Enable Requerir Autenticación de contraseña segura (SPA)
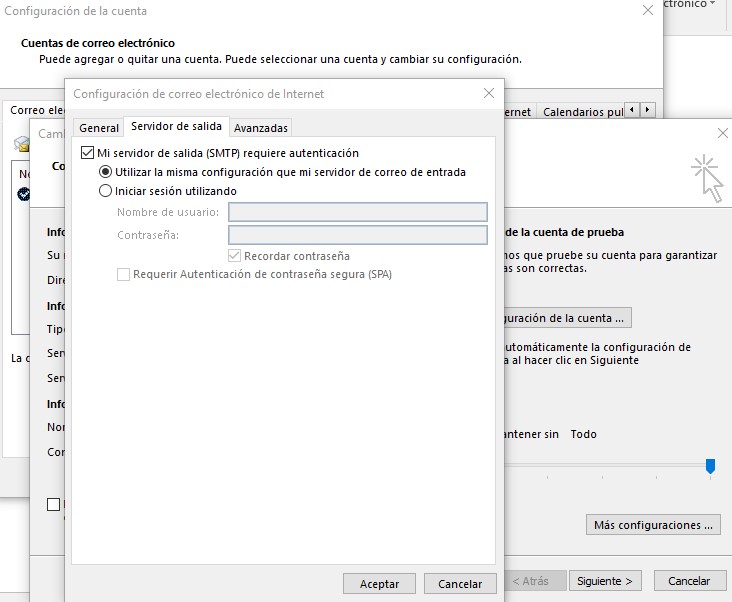Image resolution: width=732 pixels, height=602 pixels. coord(123,274)
